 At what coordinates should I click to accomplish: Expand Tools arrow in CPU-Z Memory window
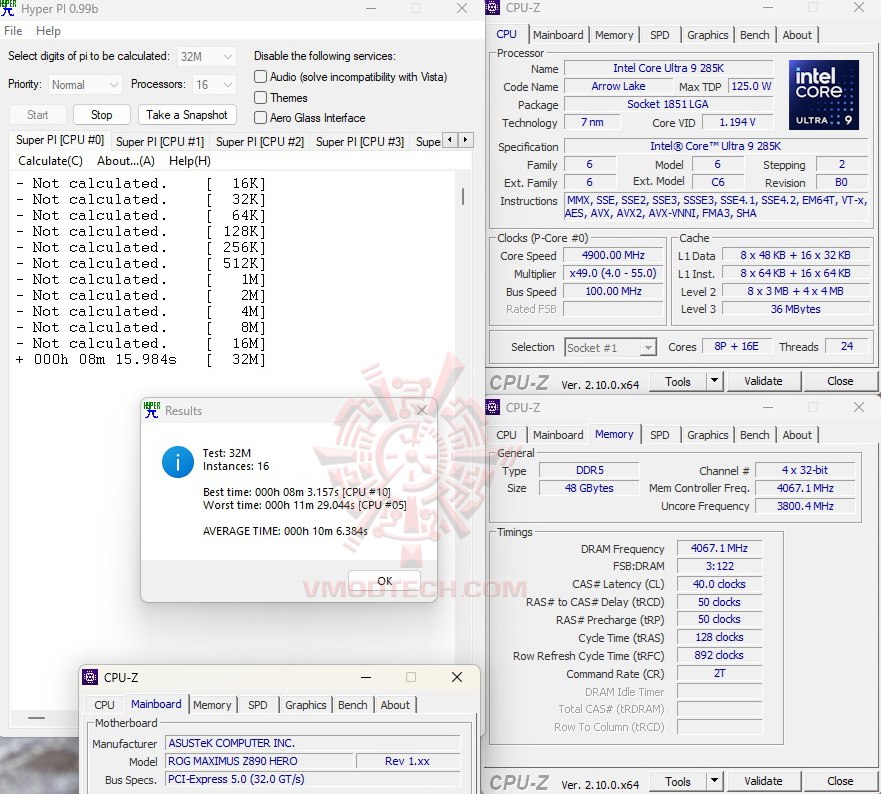pyautogui.click(x=714, y=781)
